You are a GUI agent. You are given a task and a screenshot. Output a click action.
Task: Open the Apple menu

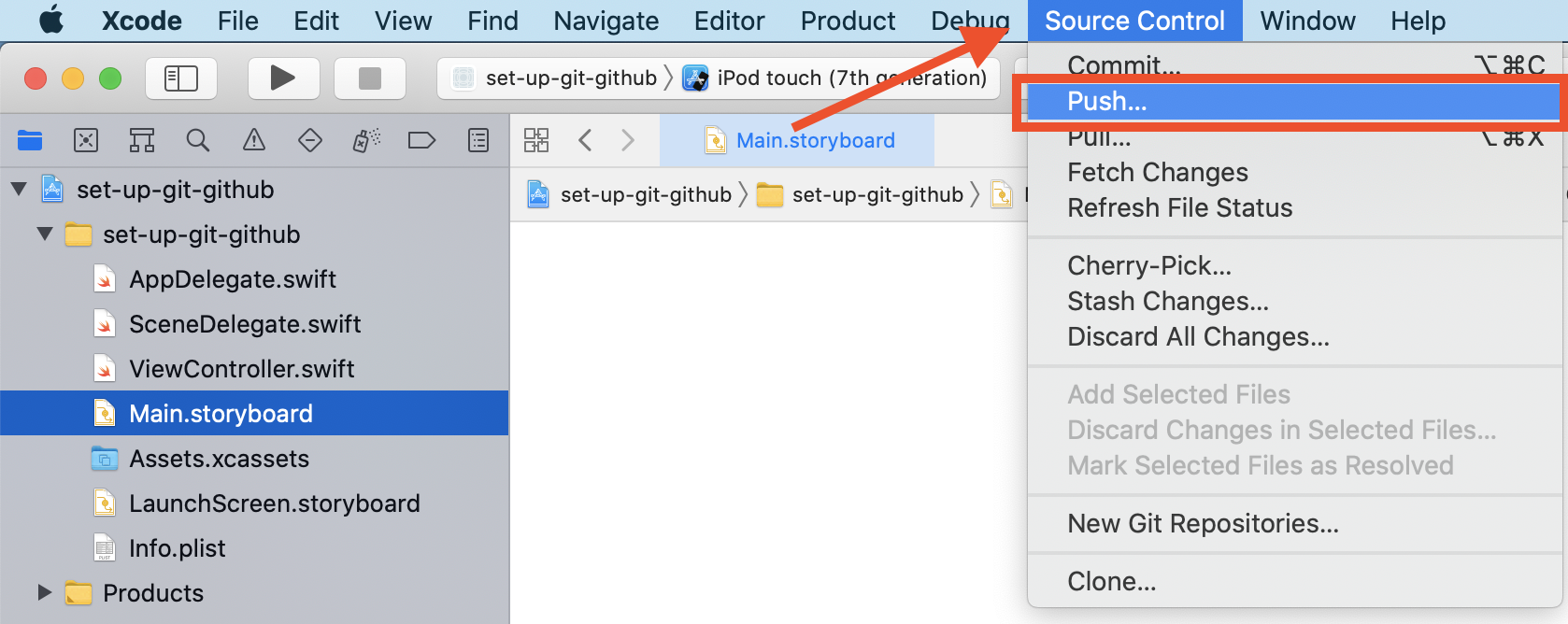tap(51, 21)
